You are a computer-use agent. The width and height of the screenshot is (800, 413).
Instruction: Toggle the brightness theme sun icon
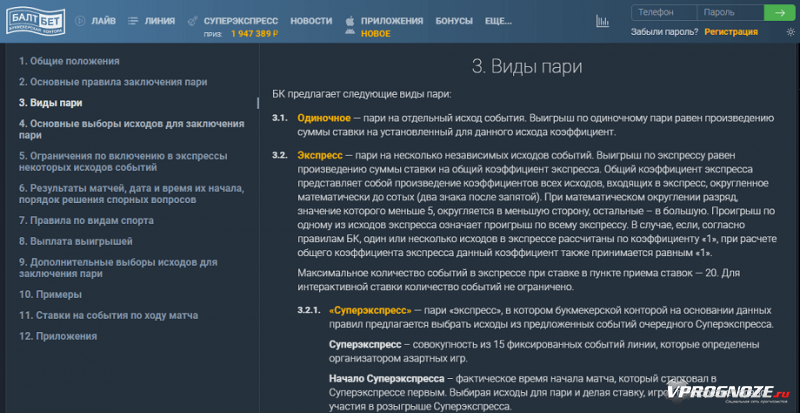coord(791,32)
